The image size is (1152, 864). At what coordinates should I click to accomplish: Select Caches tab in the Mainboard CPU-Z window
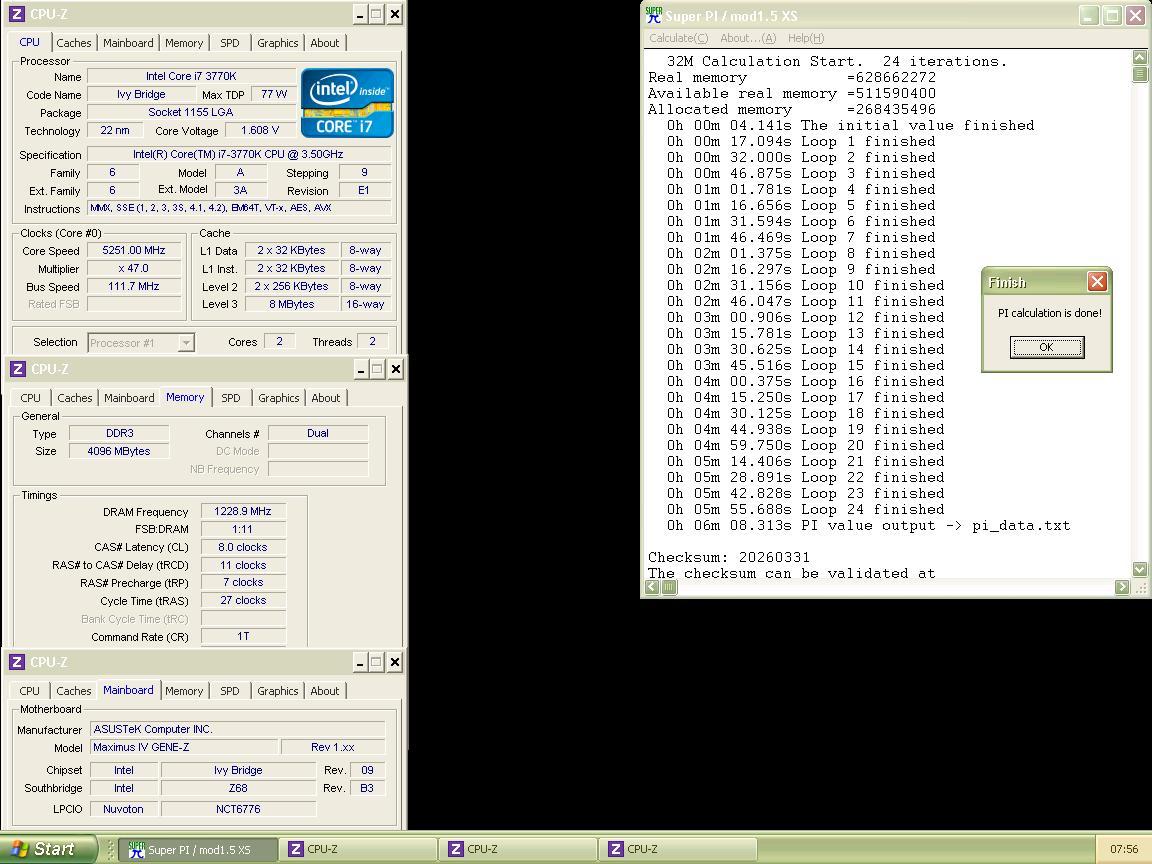(x=73, y=691)
